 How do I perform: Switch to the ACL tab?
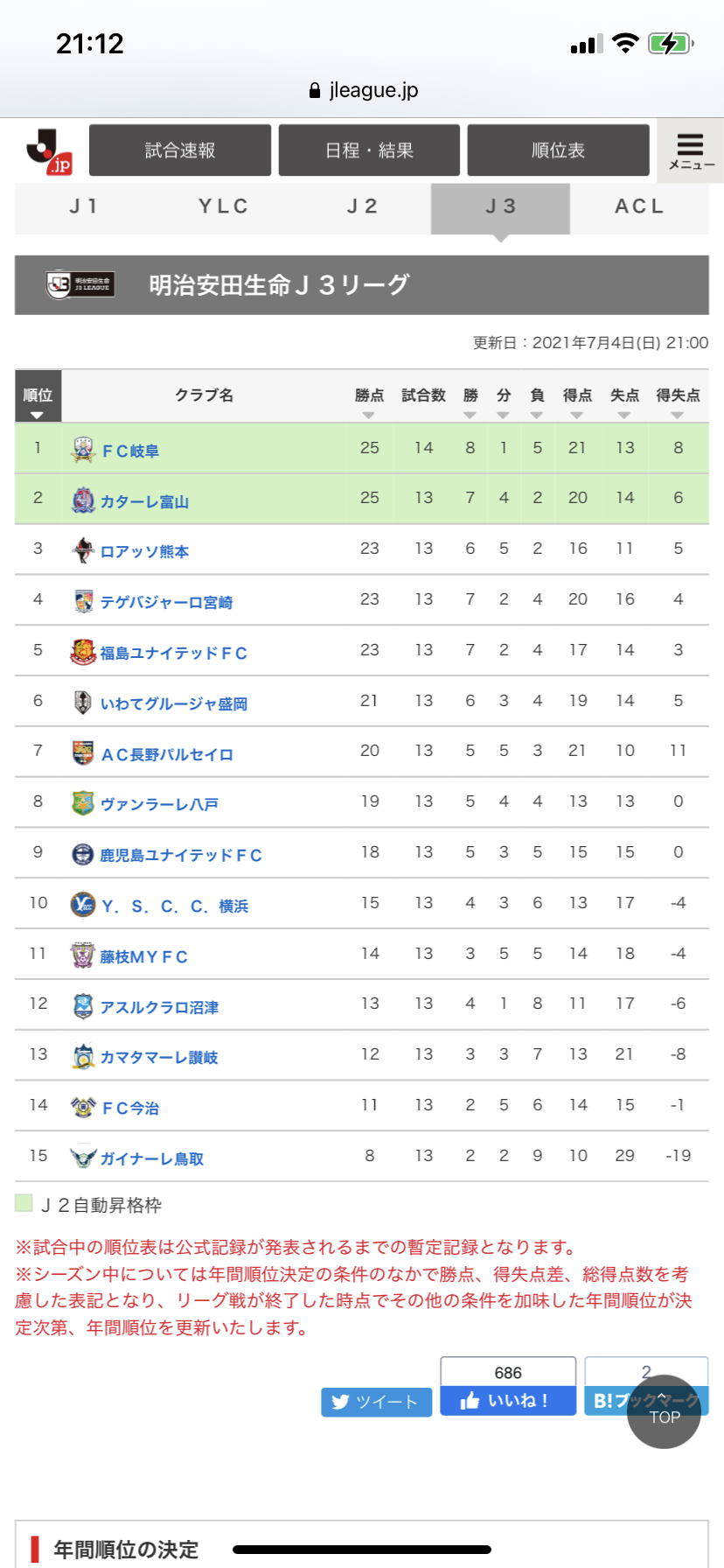[x=639, y=206]
